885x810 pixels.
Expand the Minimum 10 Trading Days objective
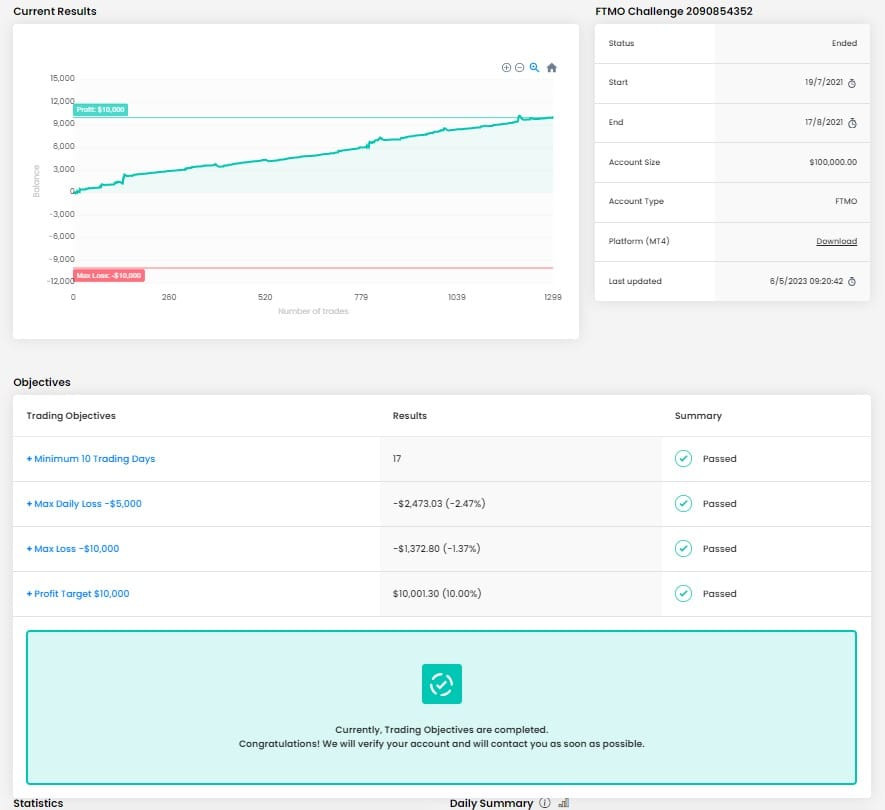click(91, 459)
